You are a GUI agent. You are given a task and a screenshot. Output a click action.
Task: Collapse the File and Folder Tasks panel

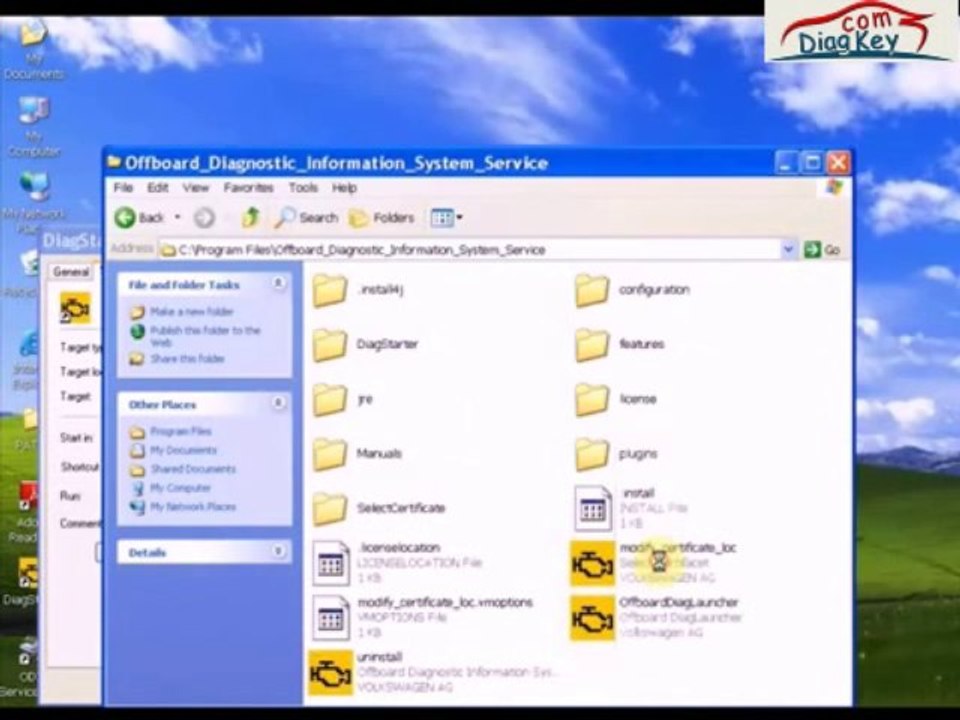279,283
